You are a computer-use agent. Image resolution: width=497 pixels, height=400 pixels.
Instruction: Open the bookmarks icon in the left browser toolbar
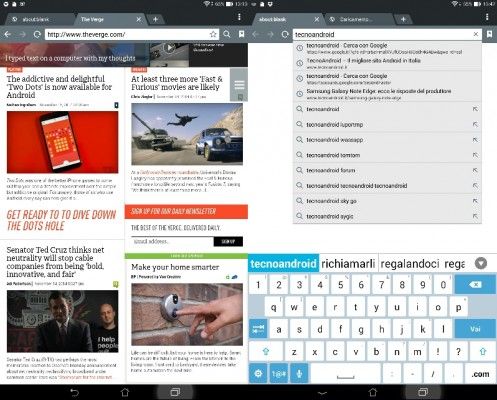[241, 34]
